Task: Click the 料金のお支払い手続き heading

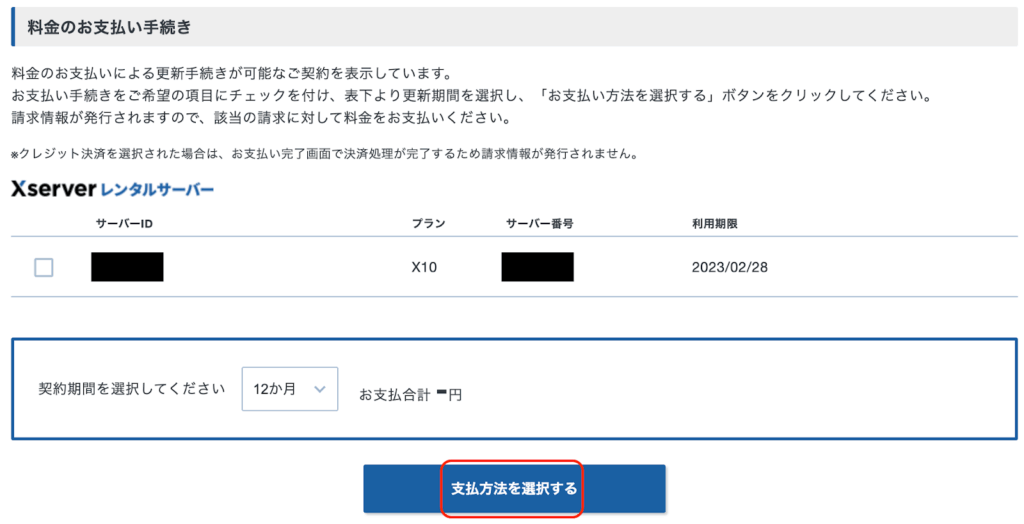Action: (x=110, y=27)
